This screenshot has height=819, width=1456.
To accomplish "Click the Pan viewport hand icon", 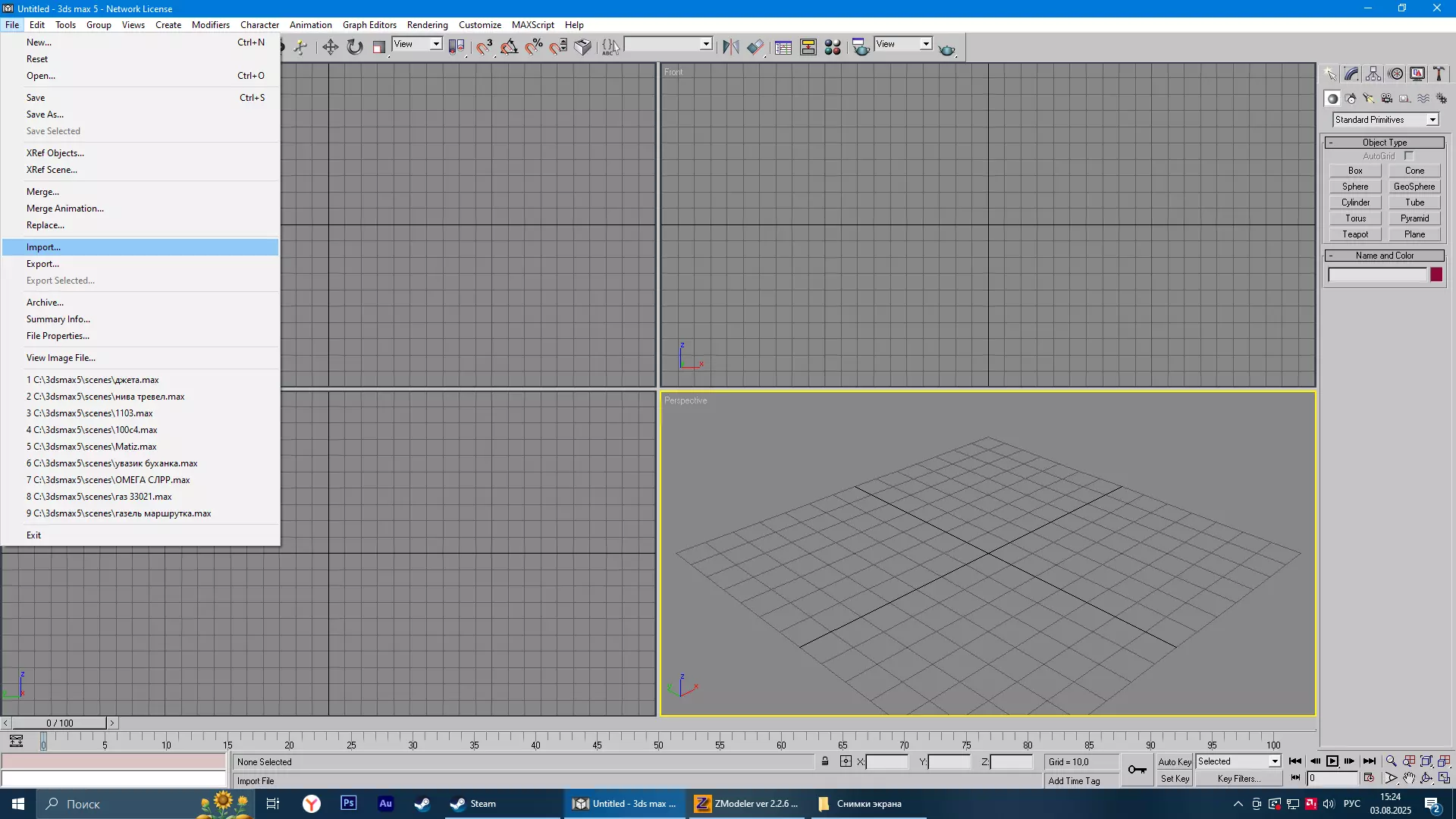I will [1409, 779].
